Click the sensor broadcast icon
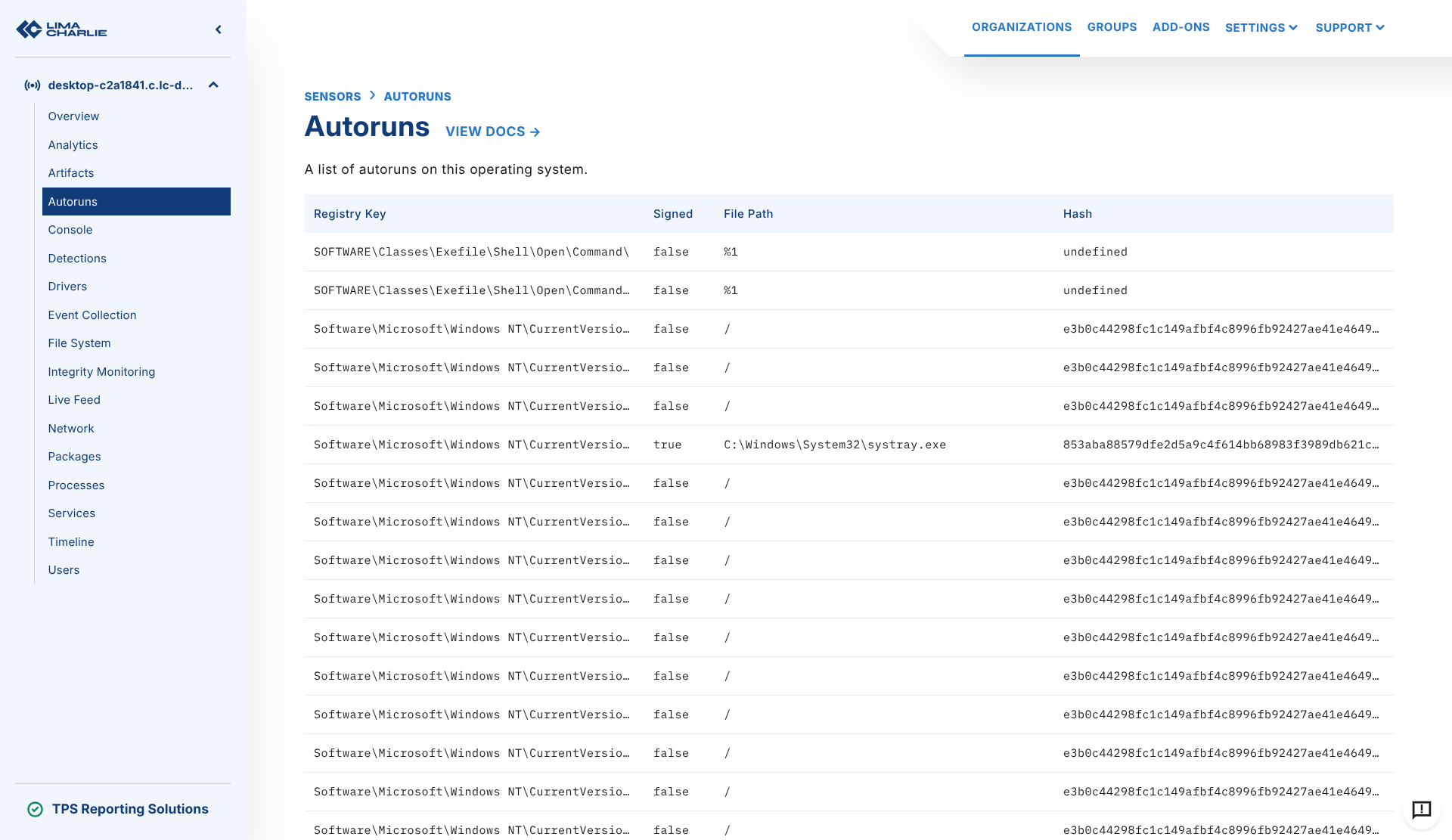 [x=33, y=85]
